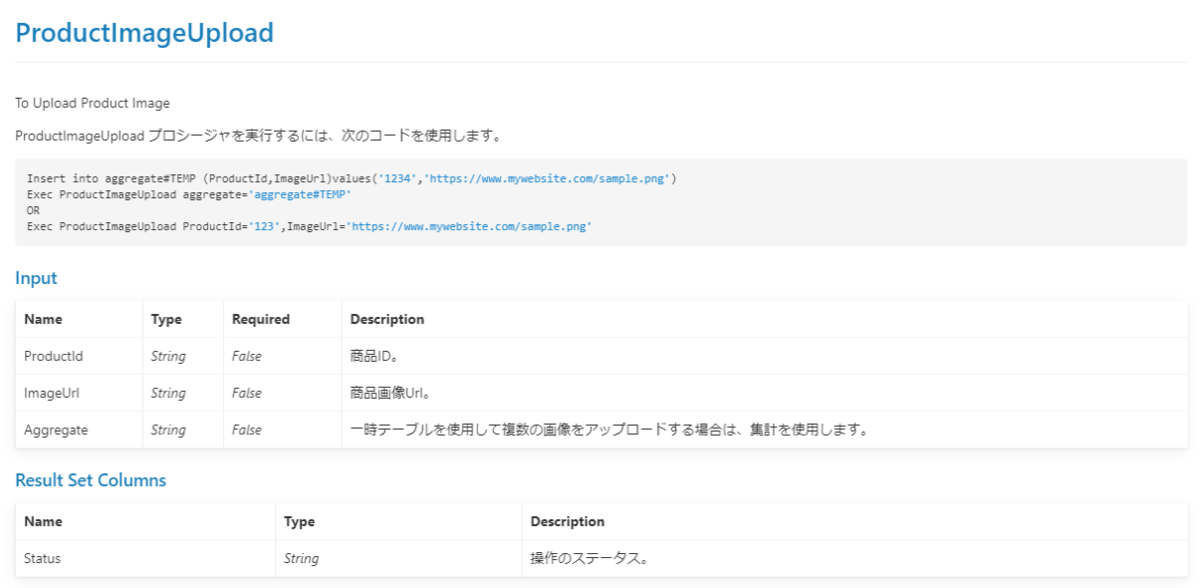Click the Result Set Type column header
This screenshot has height=588, width=1200.
299,521
